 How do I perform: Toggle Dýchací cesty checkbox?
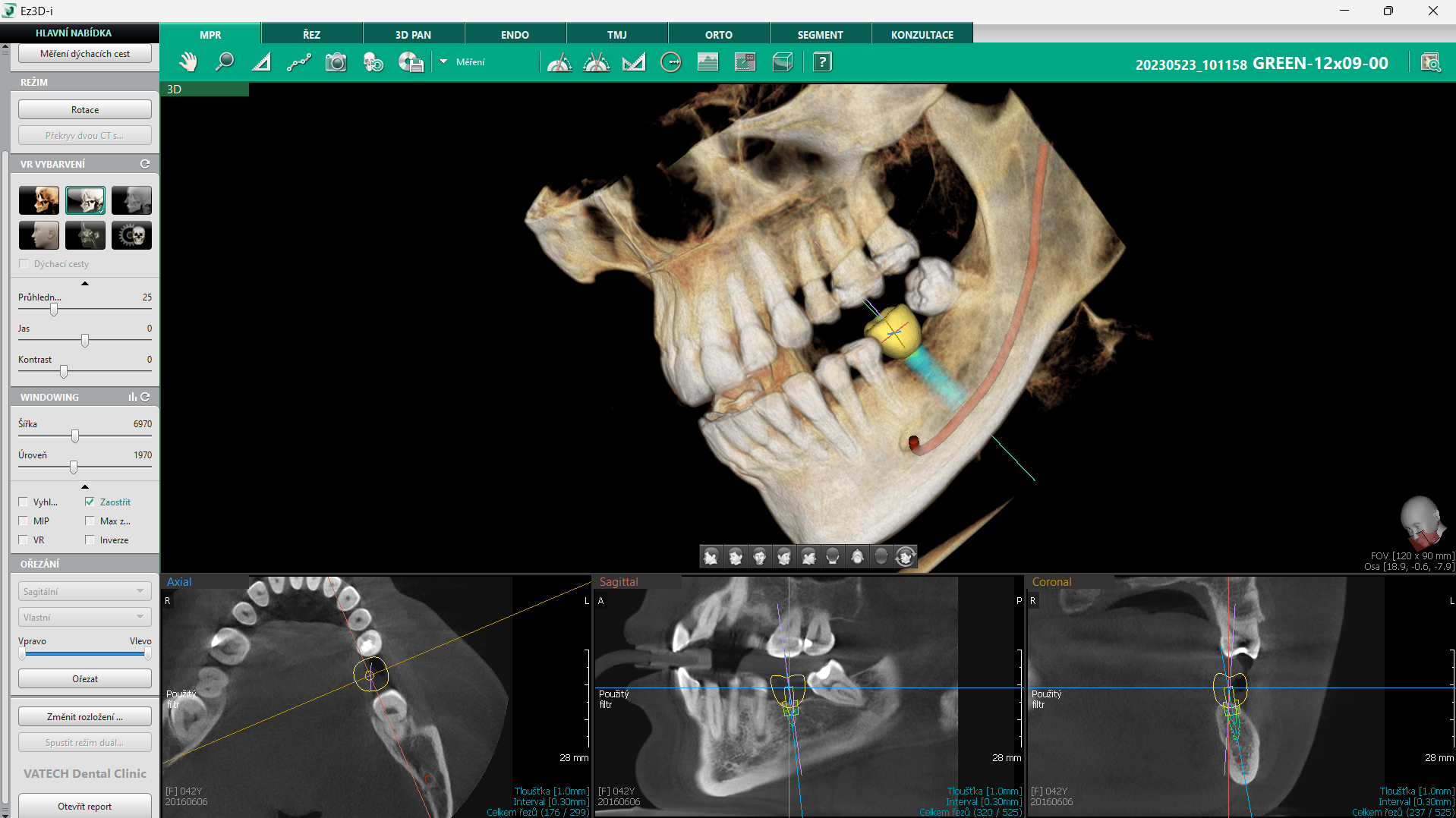tap(24, 264)
